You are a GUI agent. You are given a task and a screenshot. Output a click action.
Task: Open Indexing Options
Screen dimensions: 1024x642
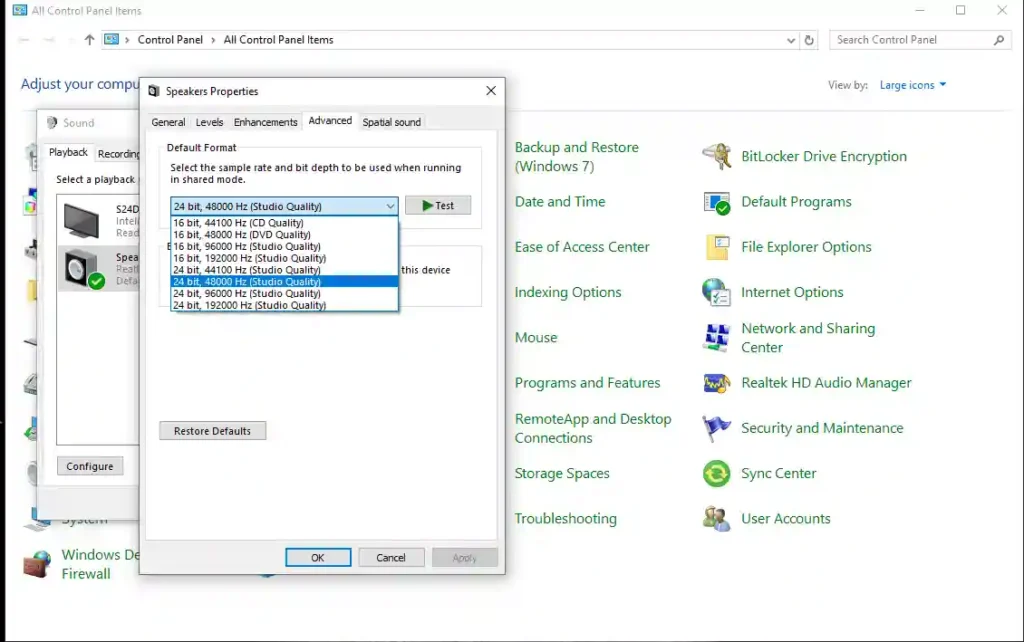(x=568, y=292)
